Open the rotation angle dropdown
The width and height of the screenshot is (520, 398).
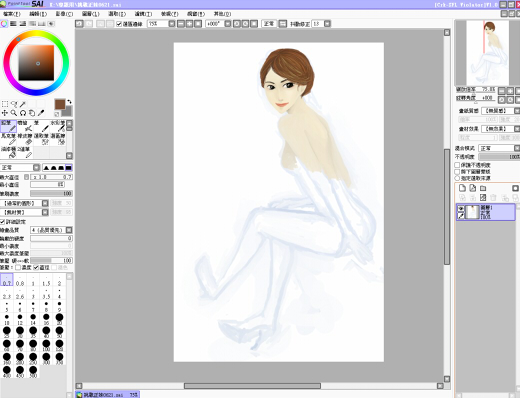[x=228, y=24]
